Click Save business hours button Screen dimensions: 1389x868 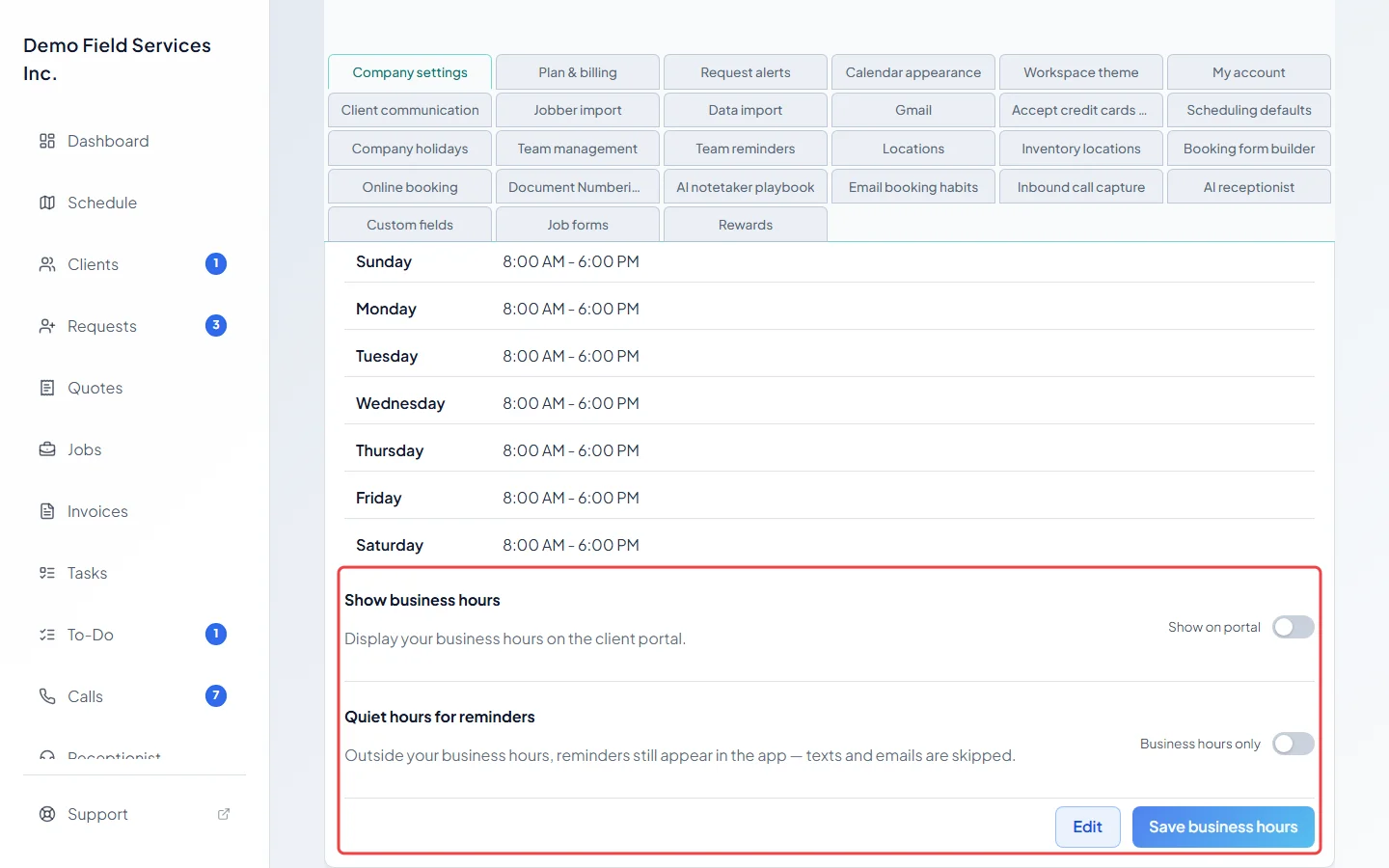coord(1223,827)
